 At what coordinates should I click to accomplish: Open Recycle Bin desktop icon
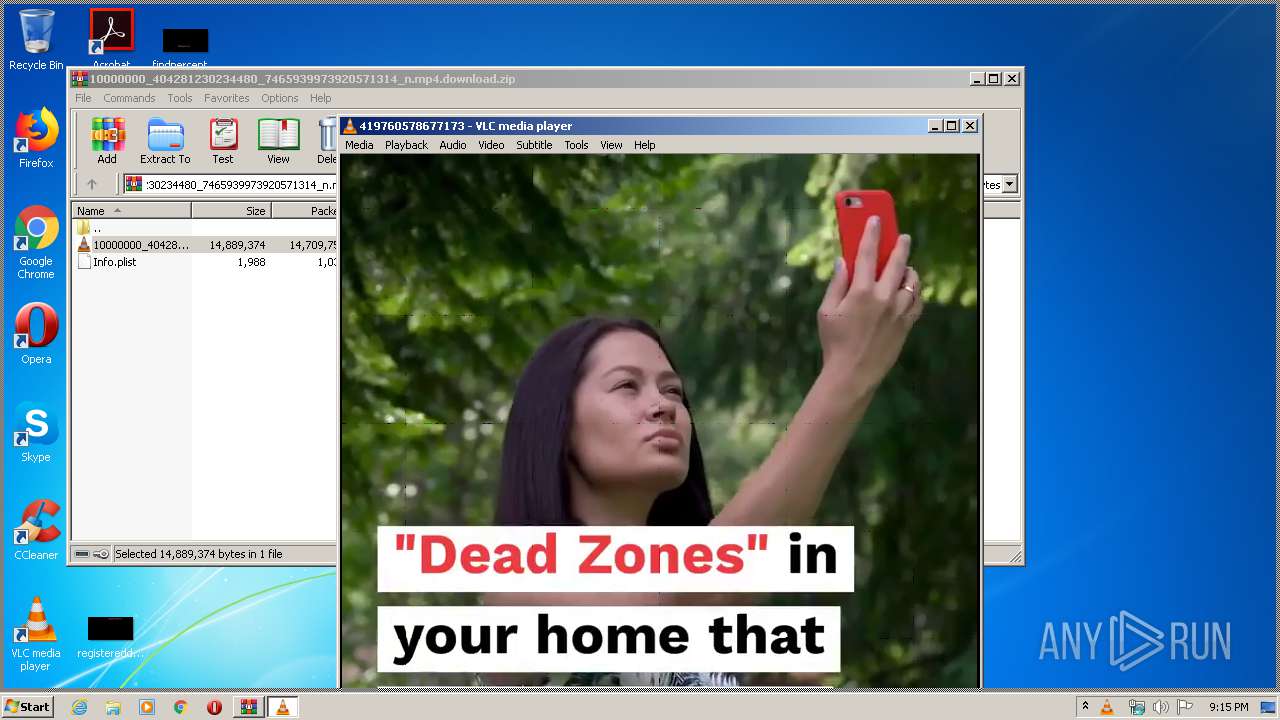(36, 40)
